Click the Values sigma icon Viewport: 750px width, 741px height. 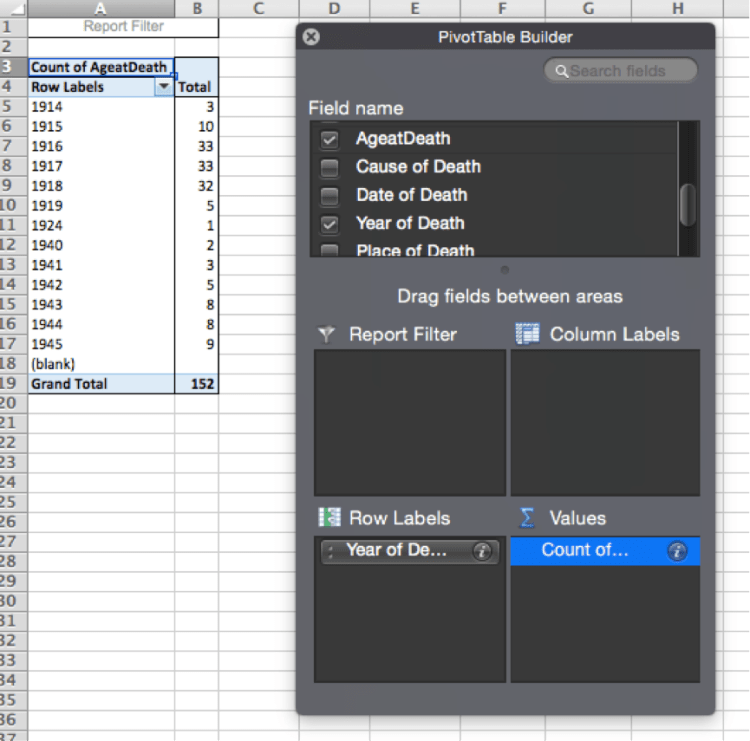tap(527, 518)
